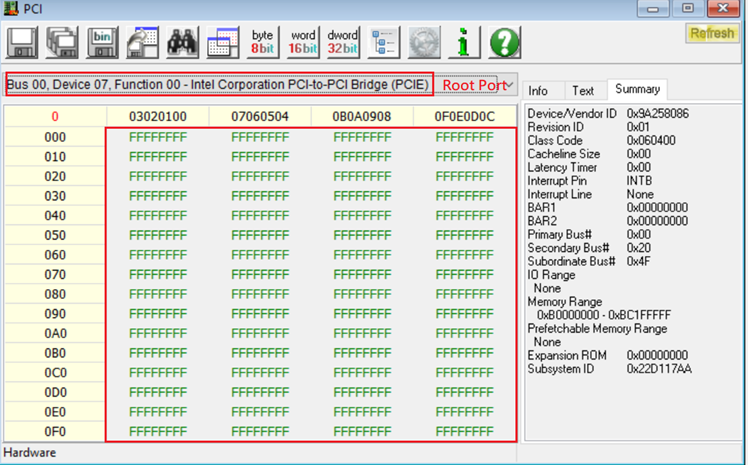
Task: Click Subordinate Bus# value 0x4F
Action: coord(638,261)
